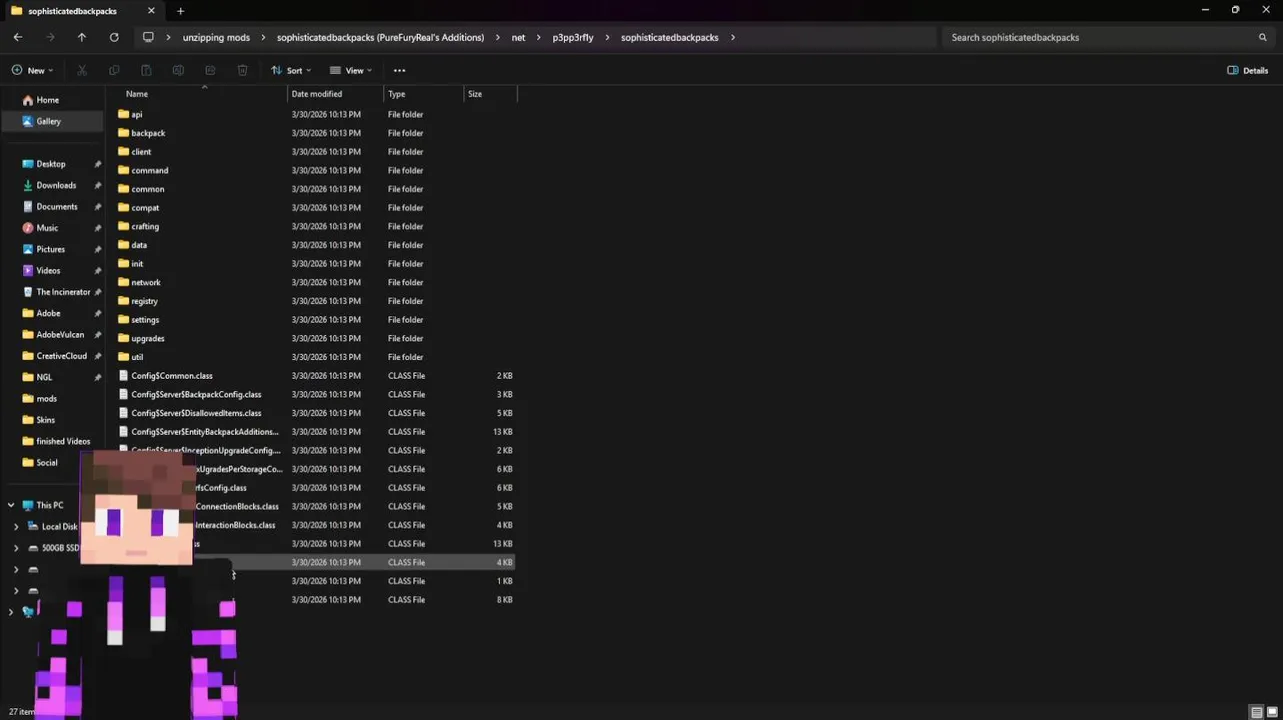Sort by Name column header
This screenshot has height=720, width=1283.
pos(137,94)
